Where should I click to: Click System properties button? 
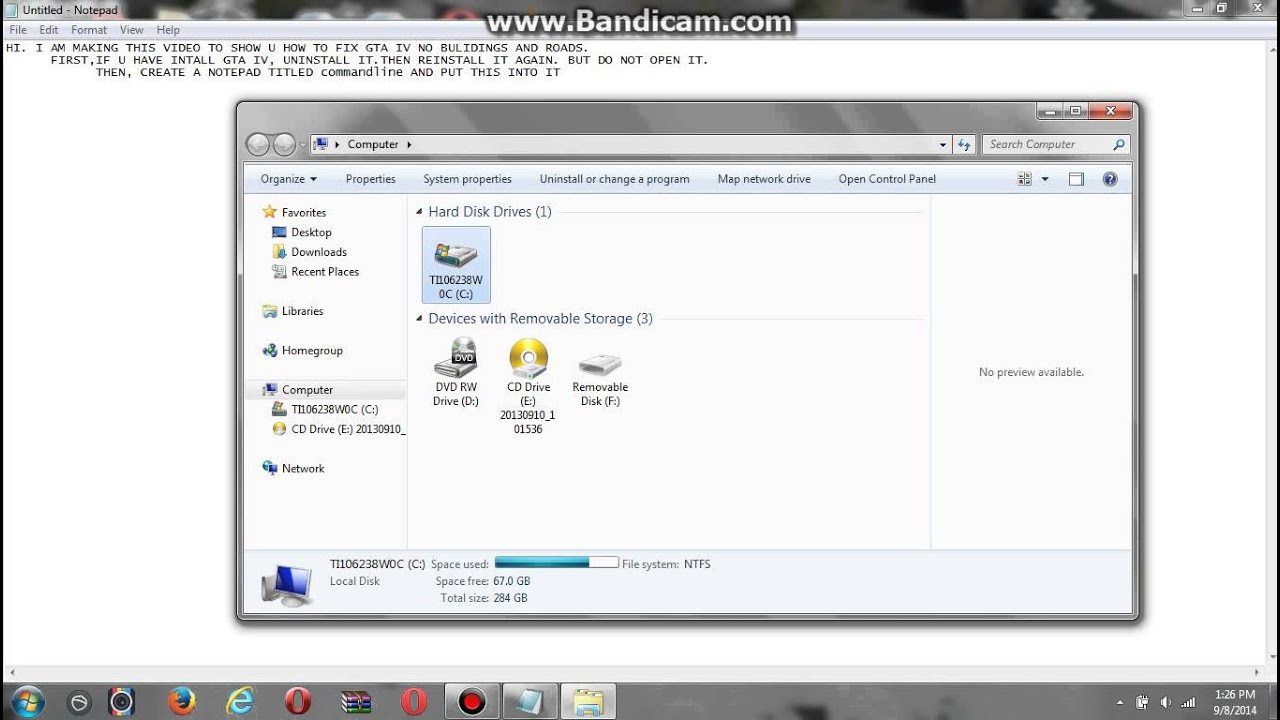[x=467, y=179]
